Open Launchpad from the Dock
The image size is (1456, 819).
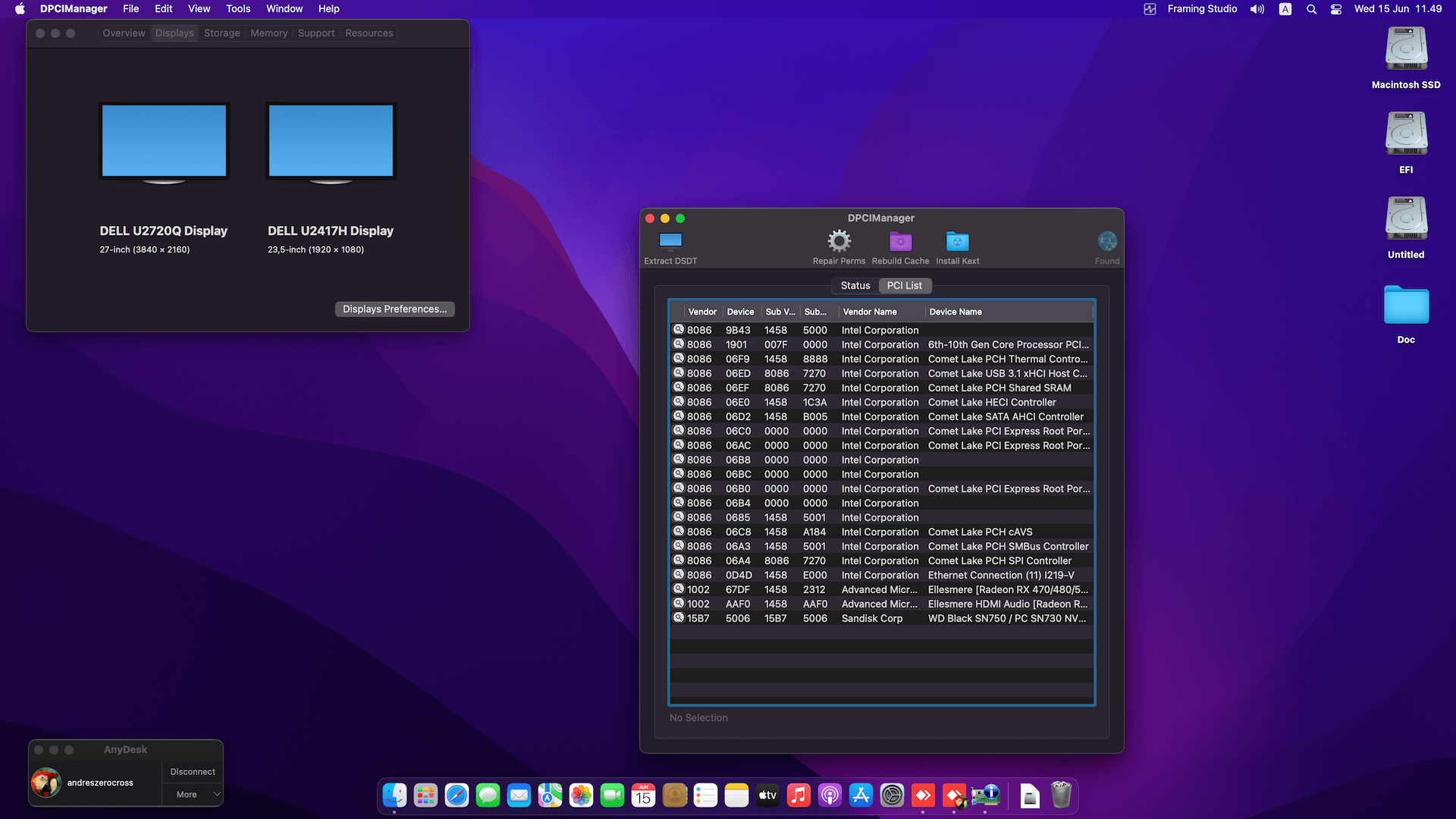pos(425,795)
